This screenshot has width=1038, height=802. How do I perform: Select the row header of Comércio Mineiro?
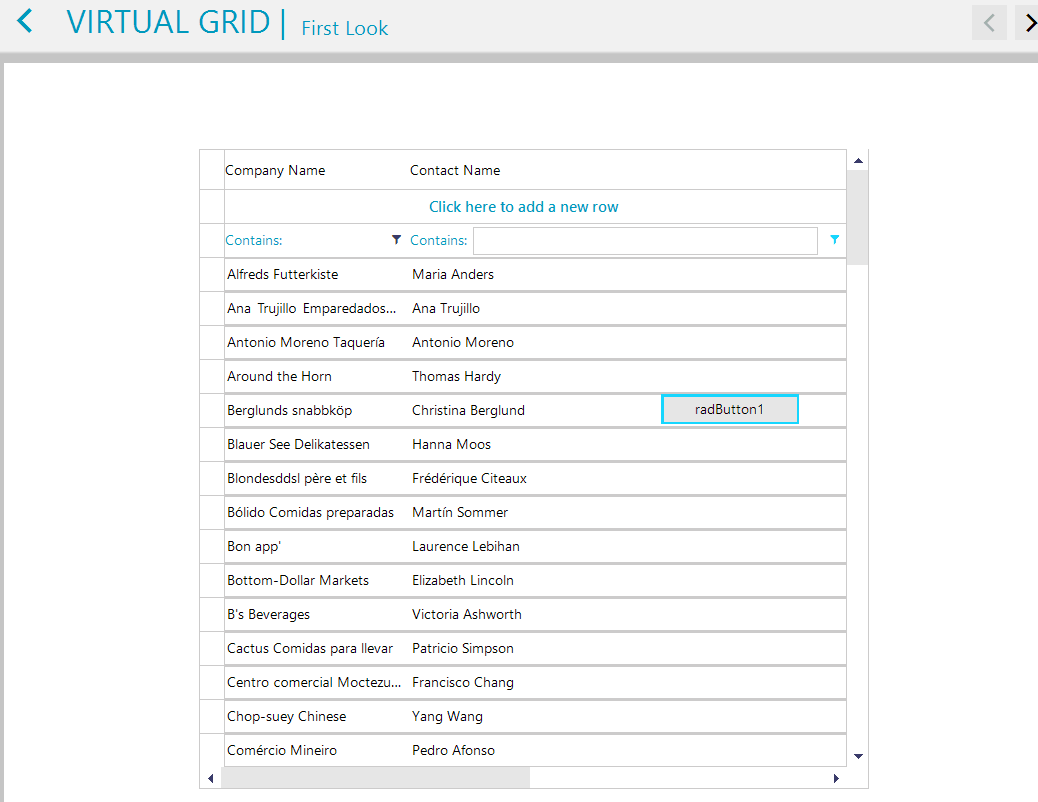tap(212, 750)
